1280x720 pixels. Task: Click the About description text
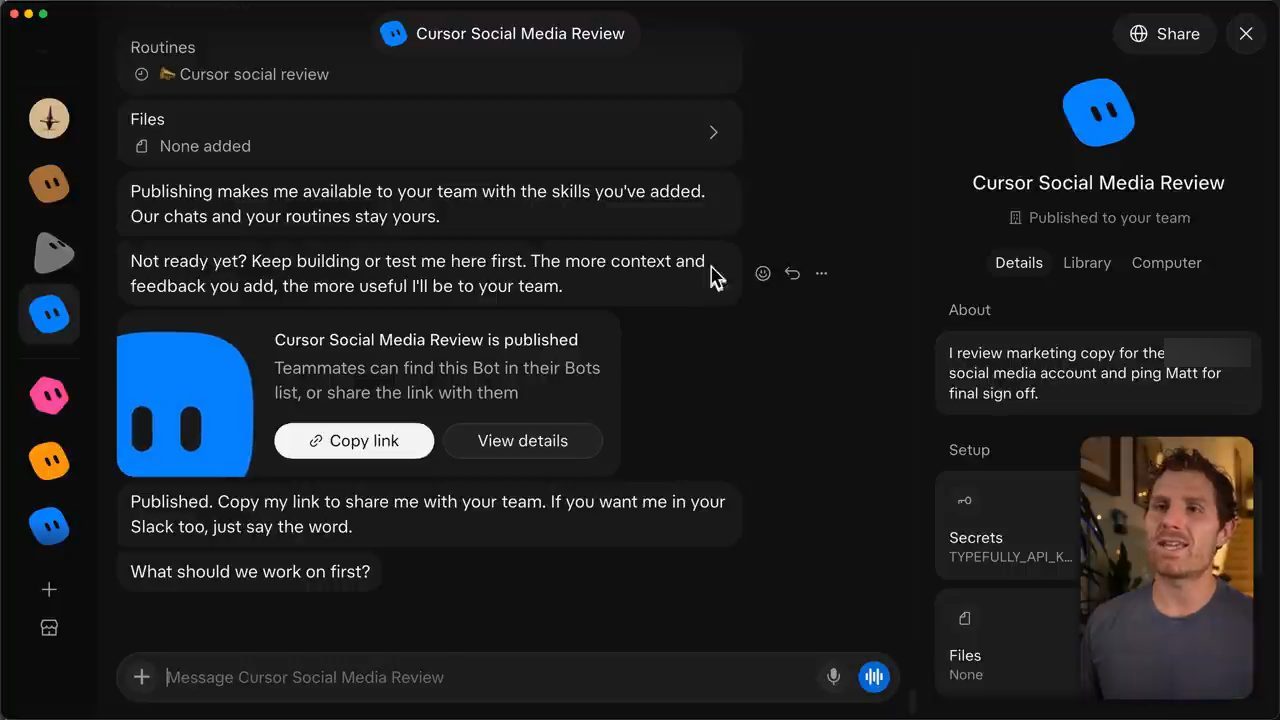coord(1098,373)
